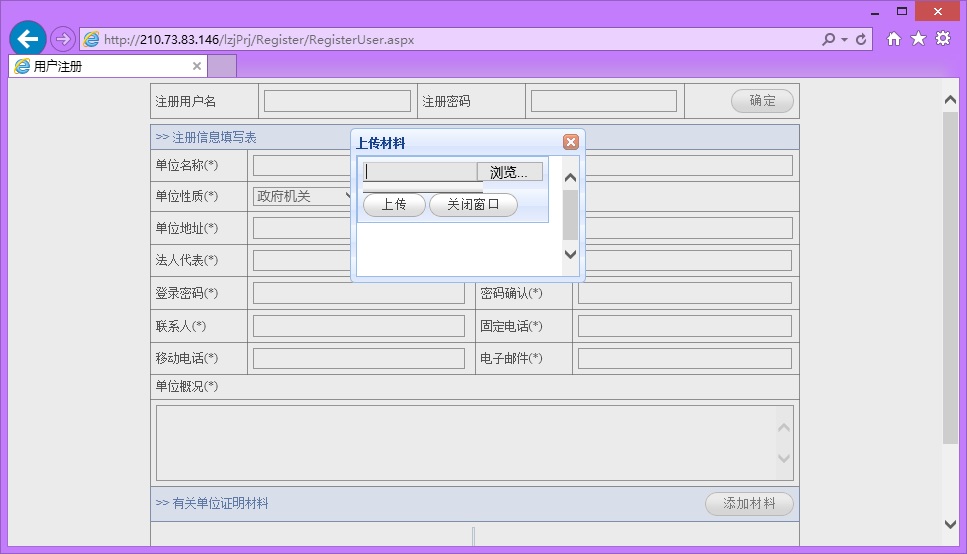967x554 pixels.
Task: Click the page scrollbar up arrow
Action: tap(950, 99)
